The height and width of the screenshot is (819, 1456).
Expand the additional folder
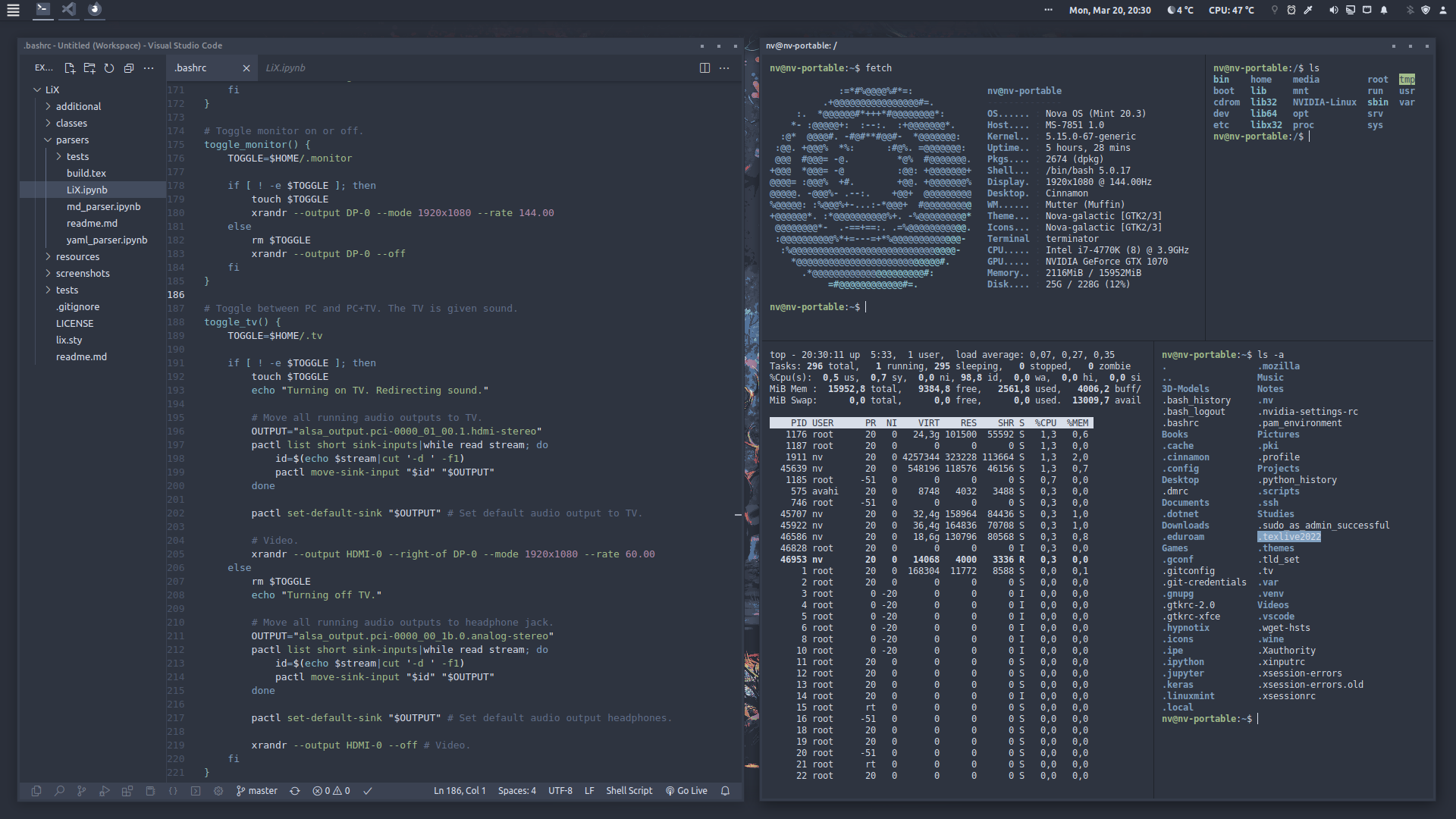pos(78,106)
